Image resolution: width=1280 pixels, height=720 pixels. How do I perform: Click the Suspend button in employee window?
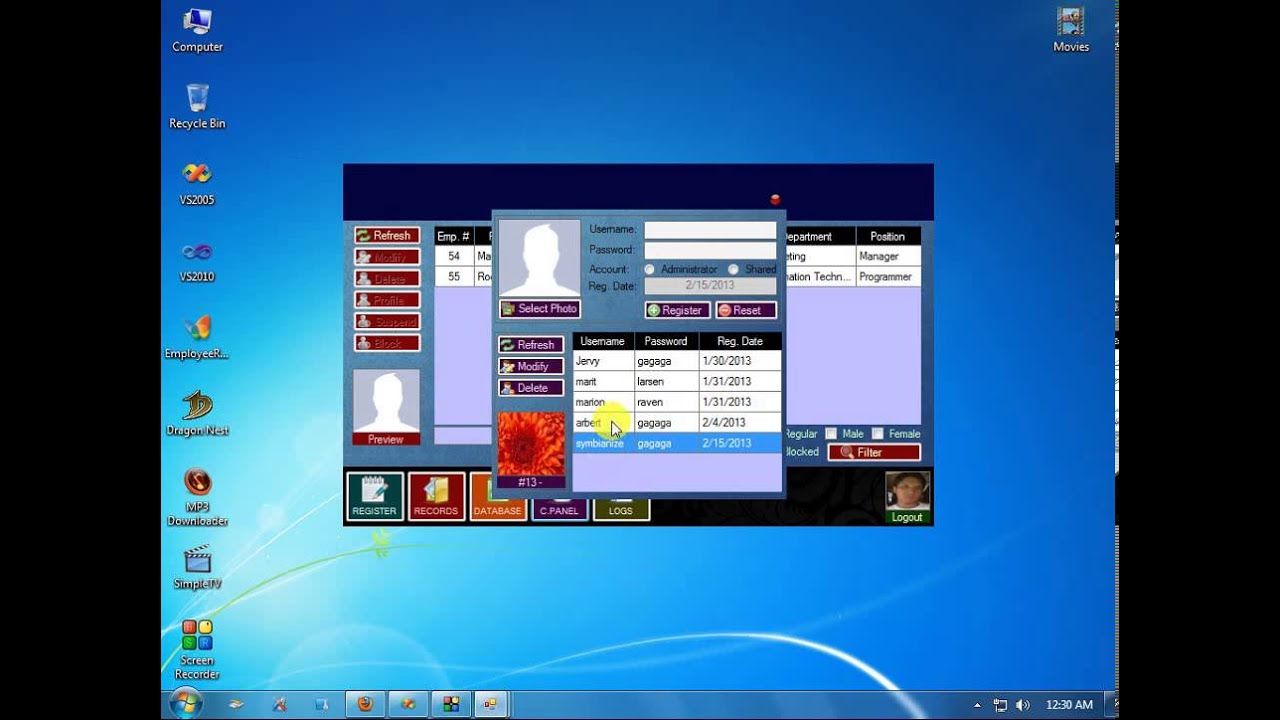[387, 321]
